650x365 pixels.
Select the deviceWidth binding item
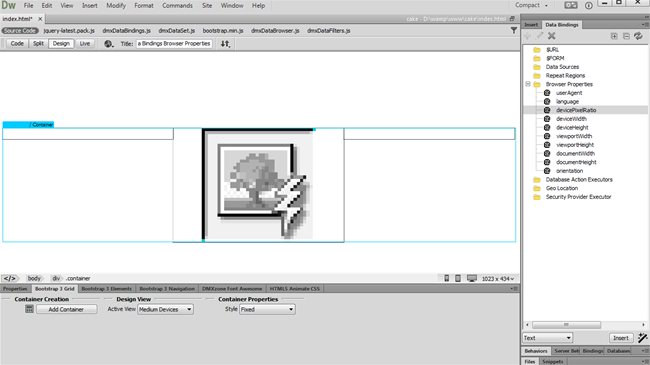[571, 119]
